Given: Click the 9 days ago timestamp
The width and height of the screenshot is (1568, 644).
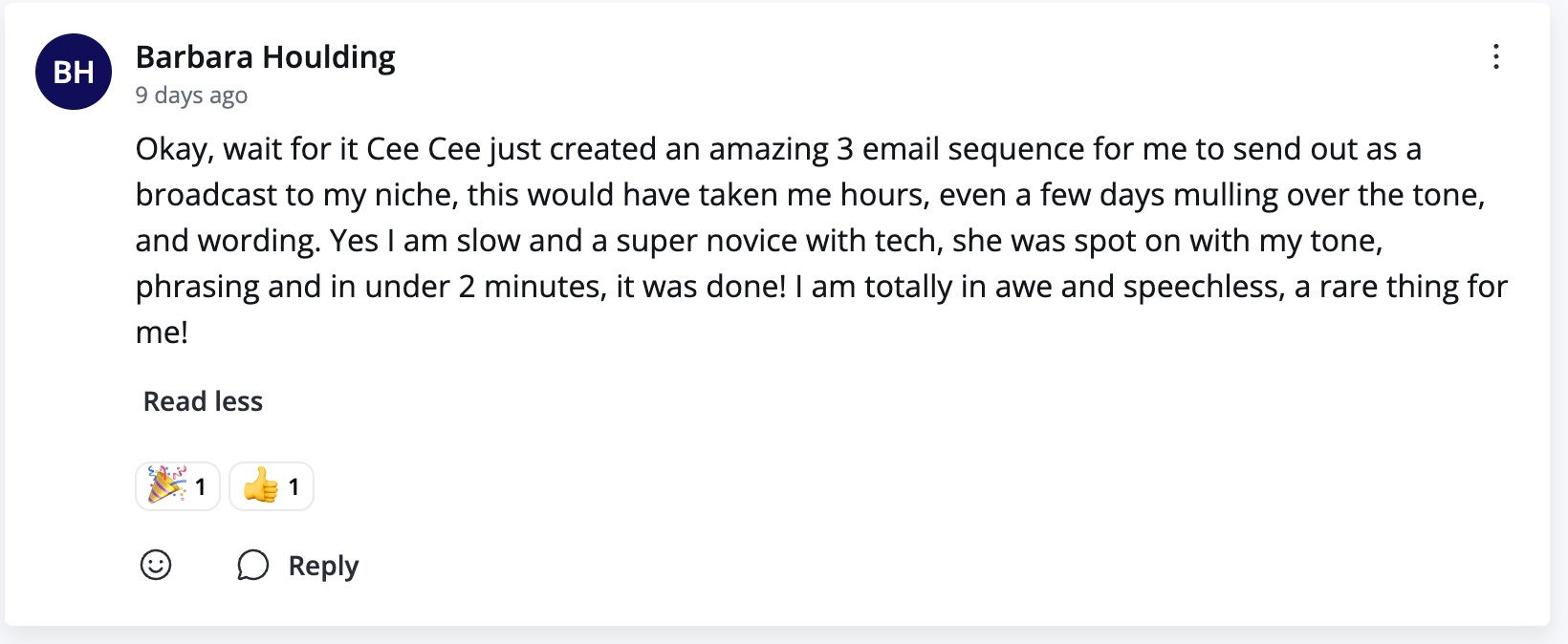Looking at the screenshot, I should click(191, 95).
